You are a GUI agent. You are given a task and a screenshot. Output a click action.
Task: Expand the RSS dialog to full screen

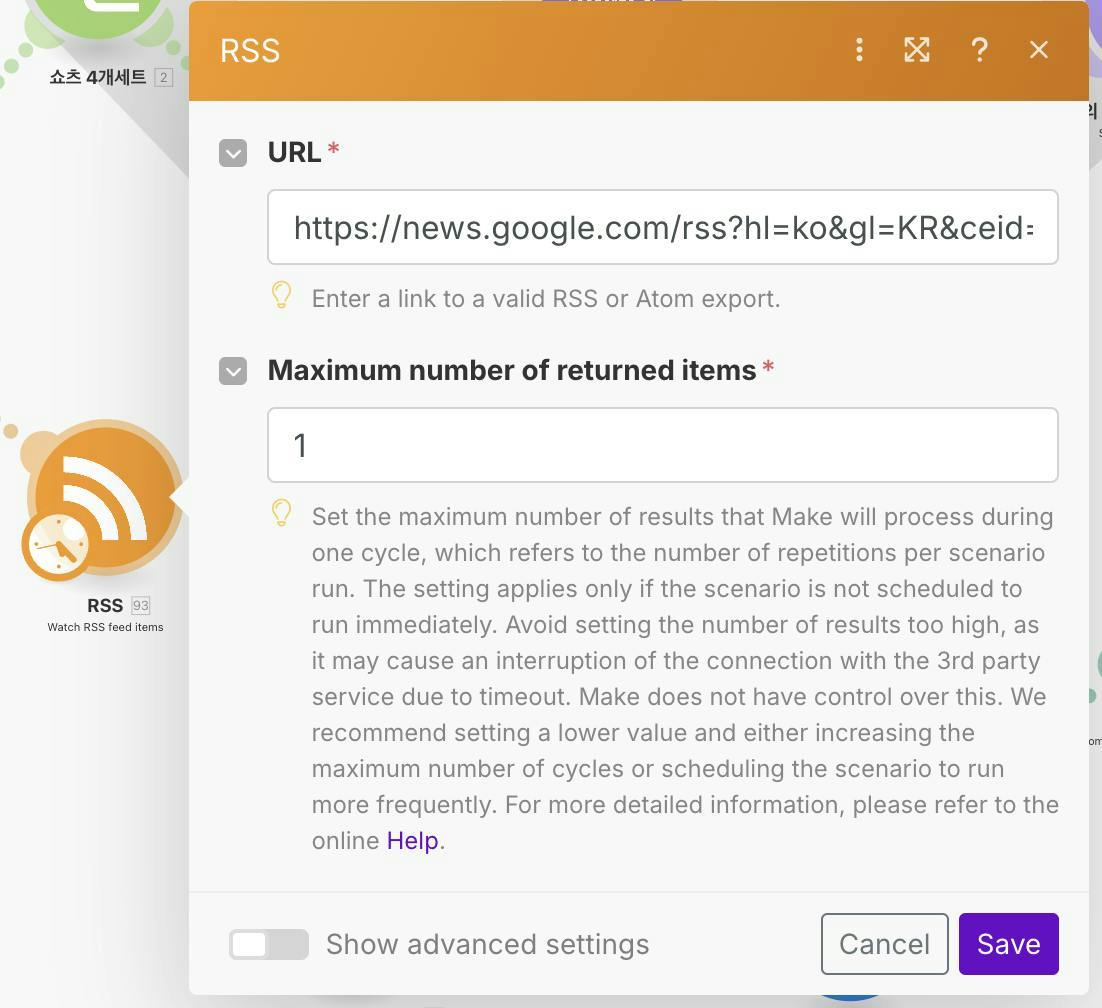click(916, 50)
